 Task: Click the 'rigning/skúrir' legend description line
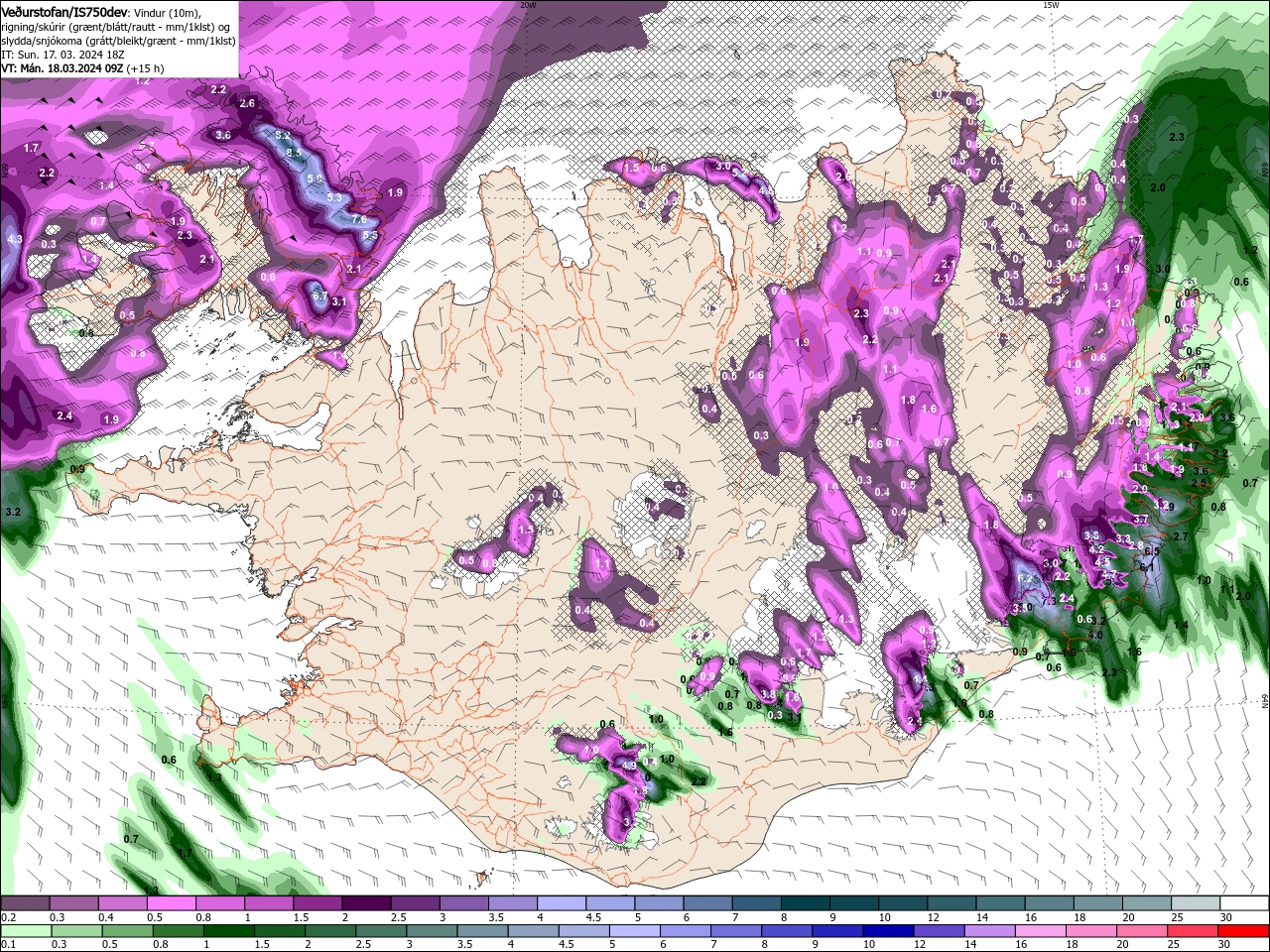coord(116,26)
